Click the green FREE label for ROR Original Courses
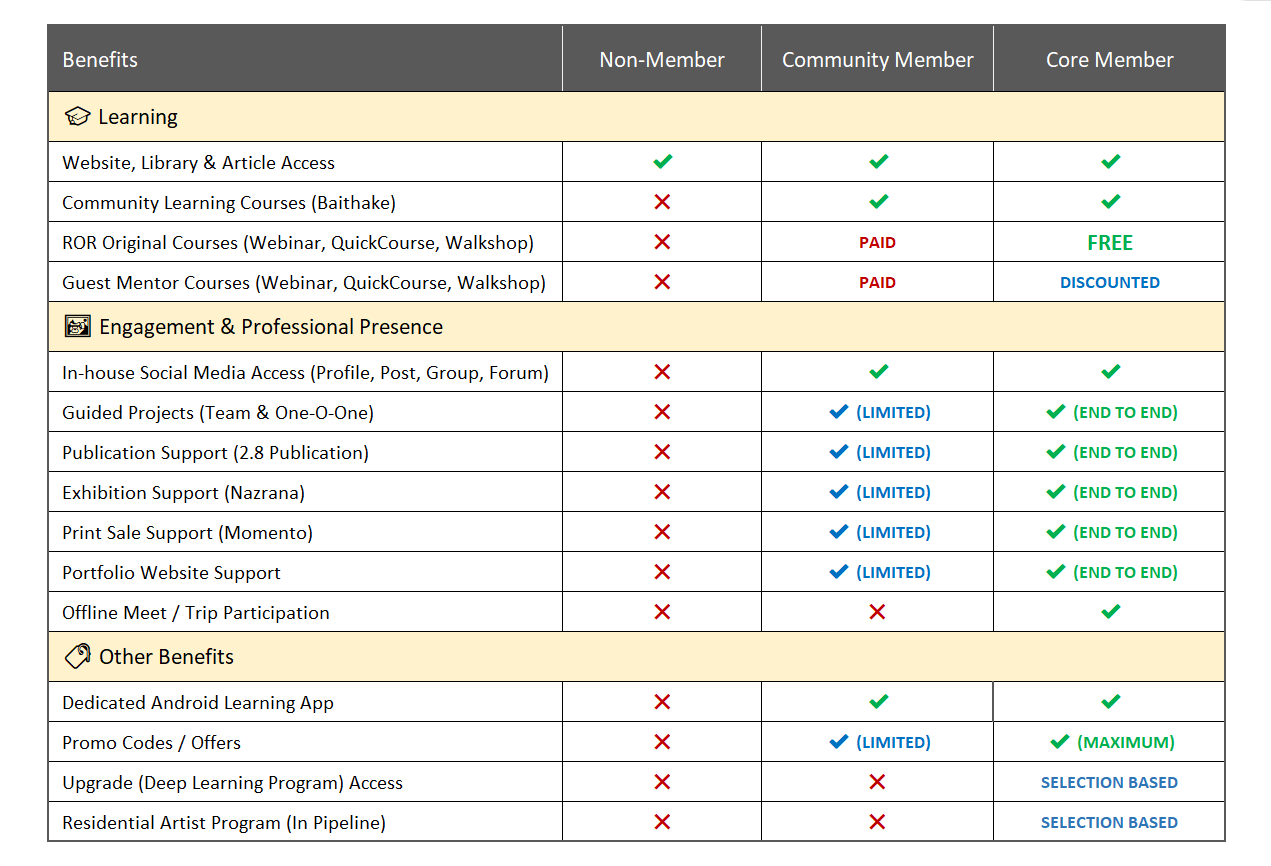This screenshot has width=1271, height=866. (1110, 243)
